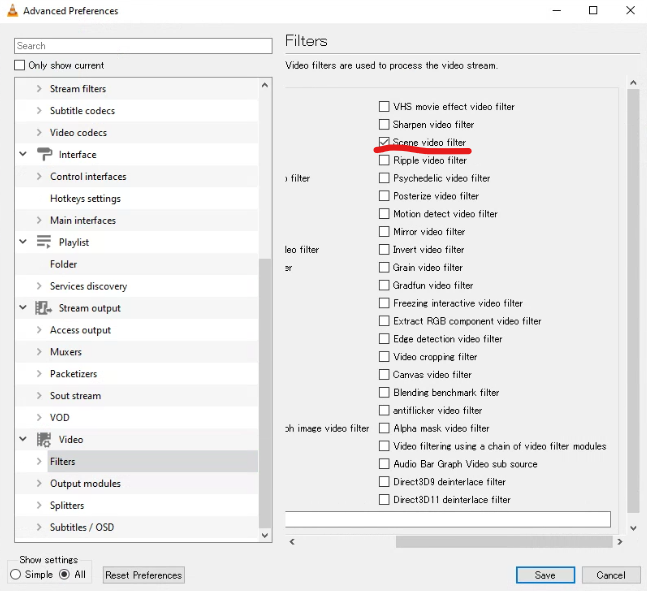Image resolution: width=647 pixels, height=591 pixels.
Task: Enable Edge detection video filter
Action: pos(384,339)
